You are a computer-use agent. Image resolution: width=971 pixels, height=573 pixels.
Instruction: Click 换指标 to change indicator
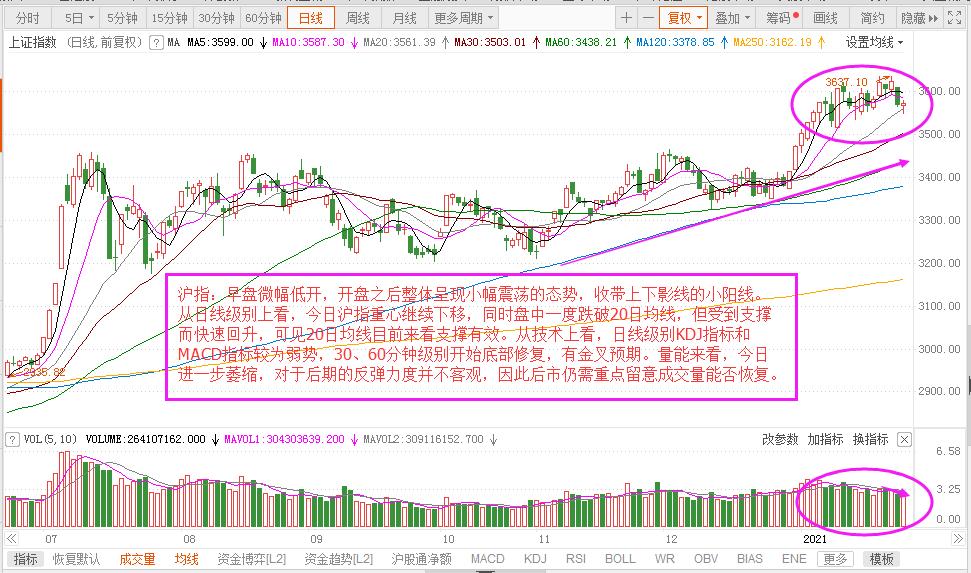coord(871,439)
